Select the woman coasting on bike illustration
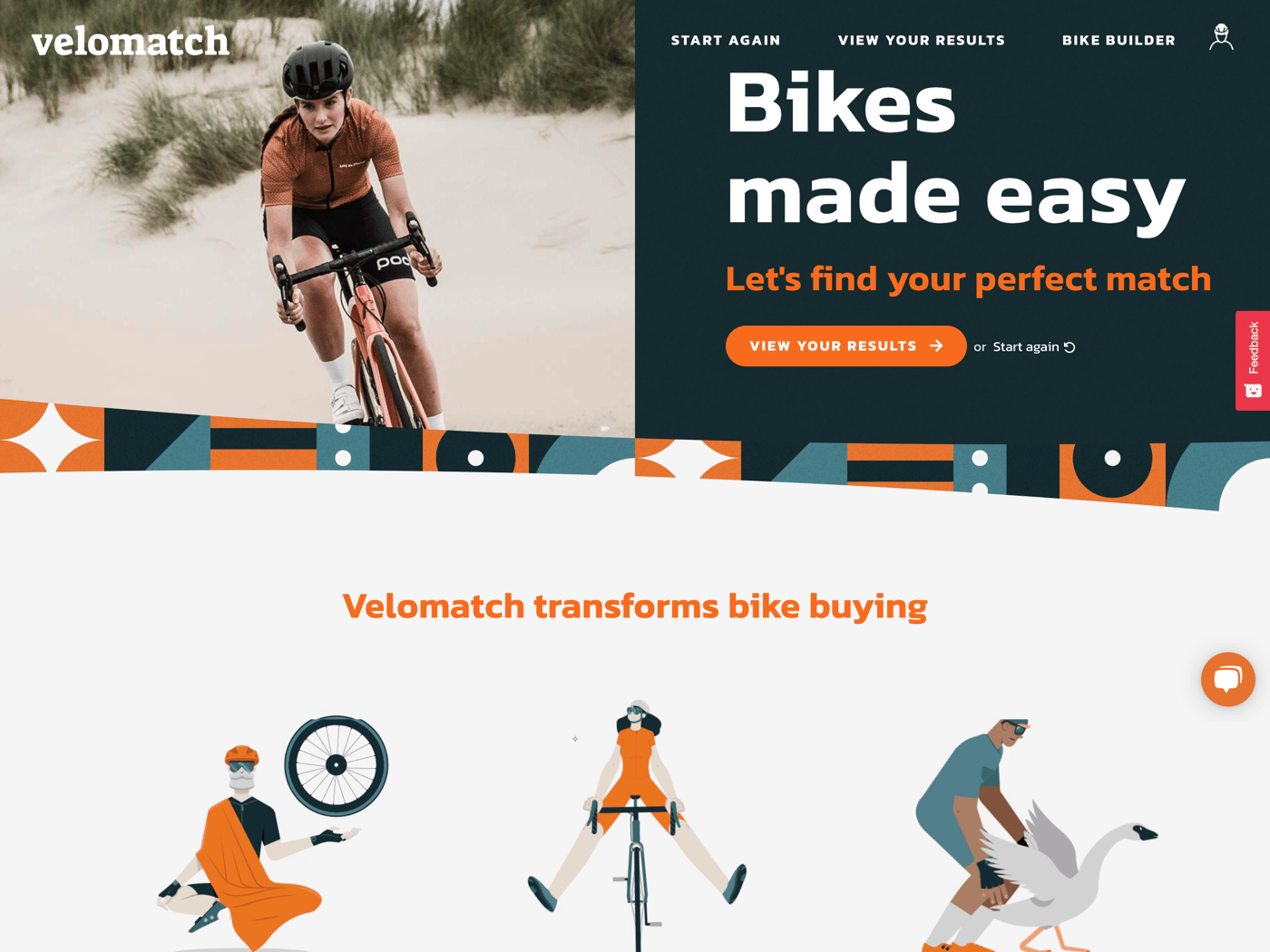The height and width of the screenshot is (952, 1270). pyautogui.click(x=637, y=825)
